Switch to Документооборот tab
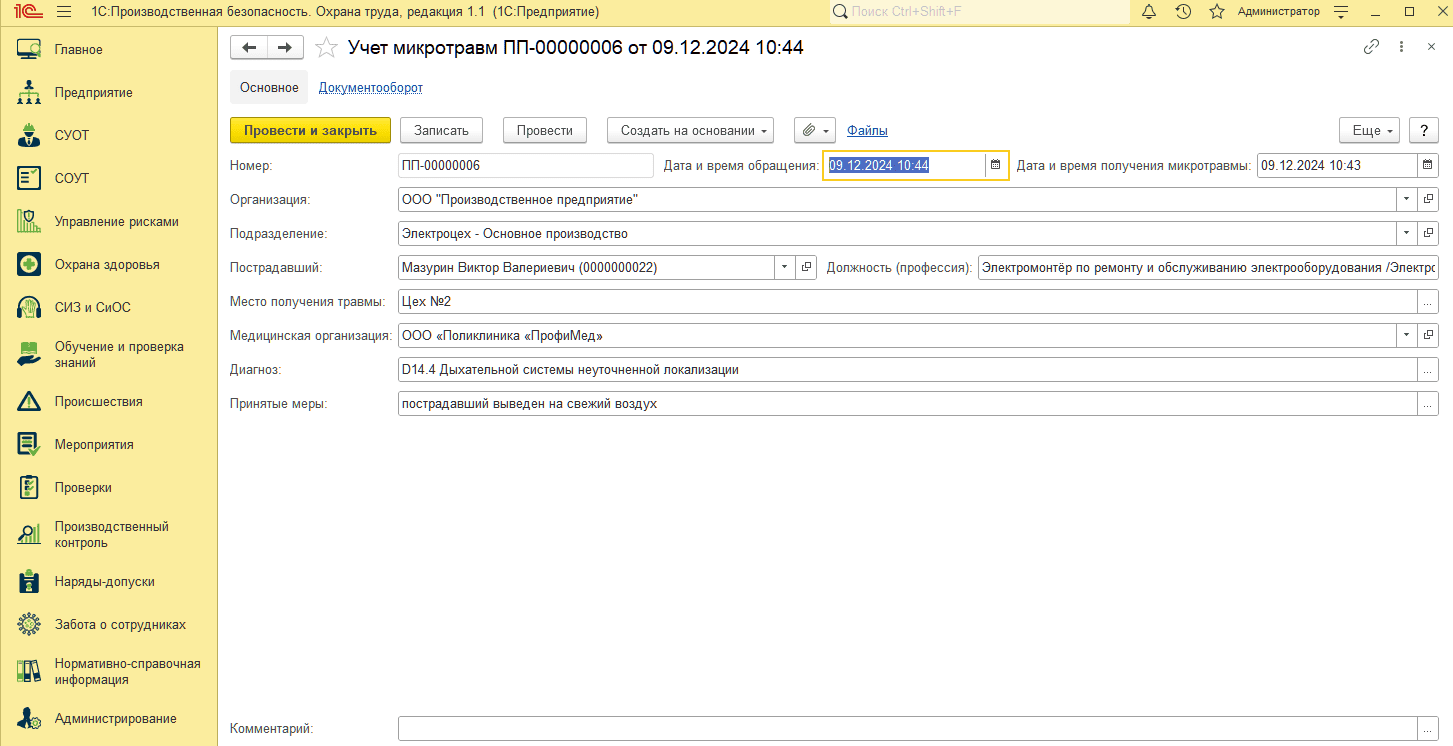 tap(371, 87)
